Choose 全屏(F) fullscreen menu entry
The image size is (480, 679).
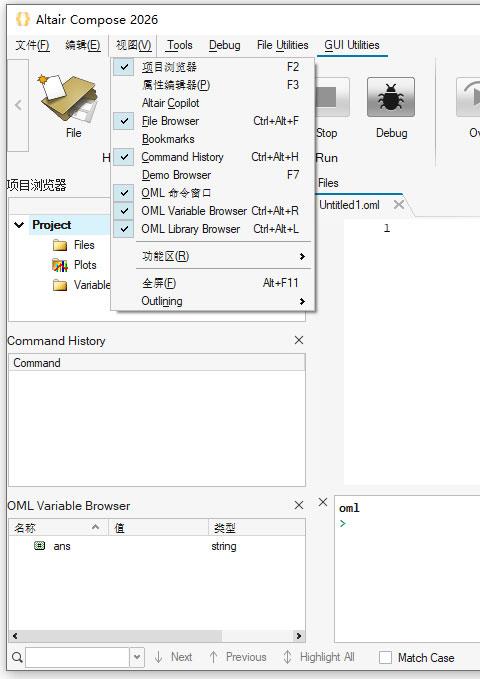click(x=212, y=283)
